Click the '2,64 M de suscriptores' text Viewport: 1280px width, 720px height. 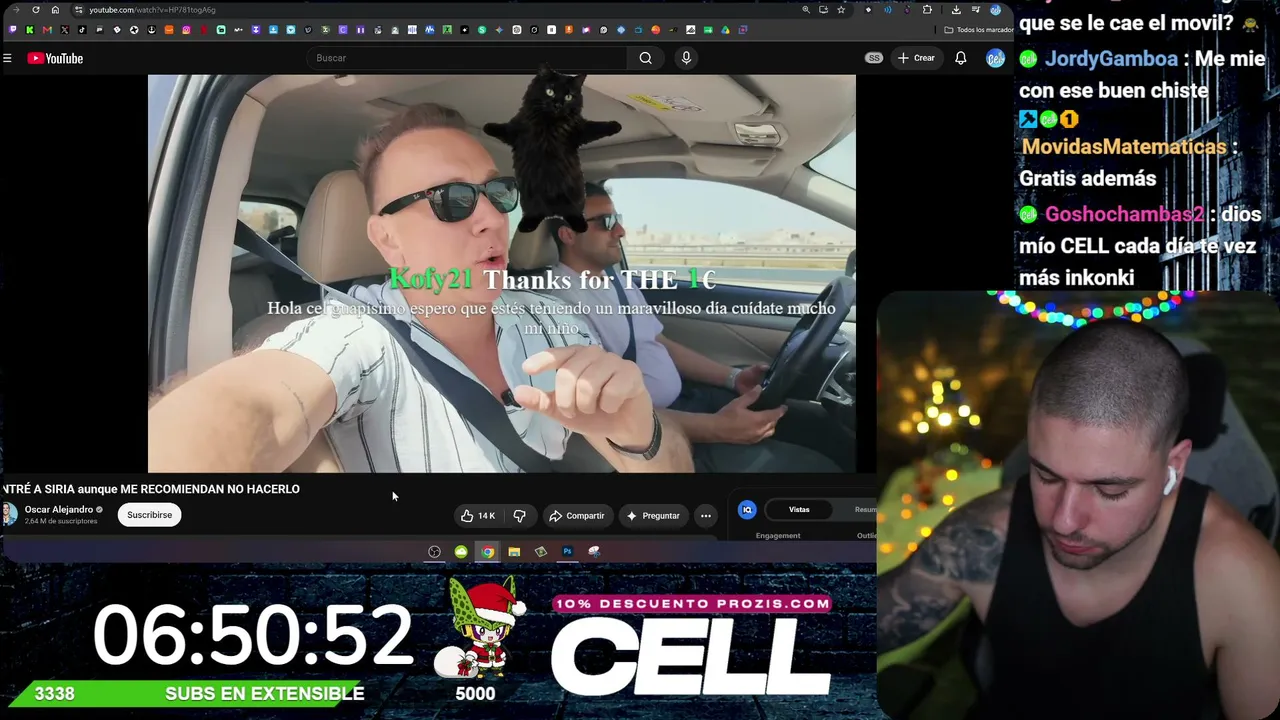pos(61,521)
